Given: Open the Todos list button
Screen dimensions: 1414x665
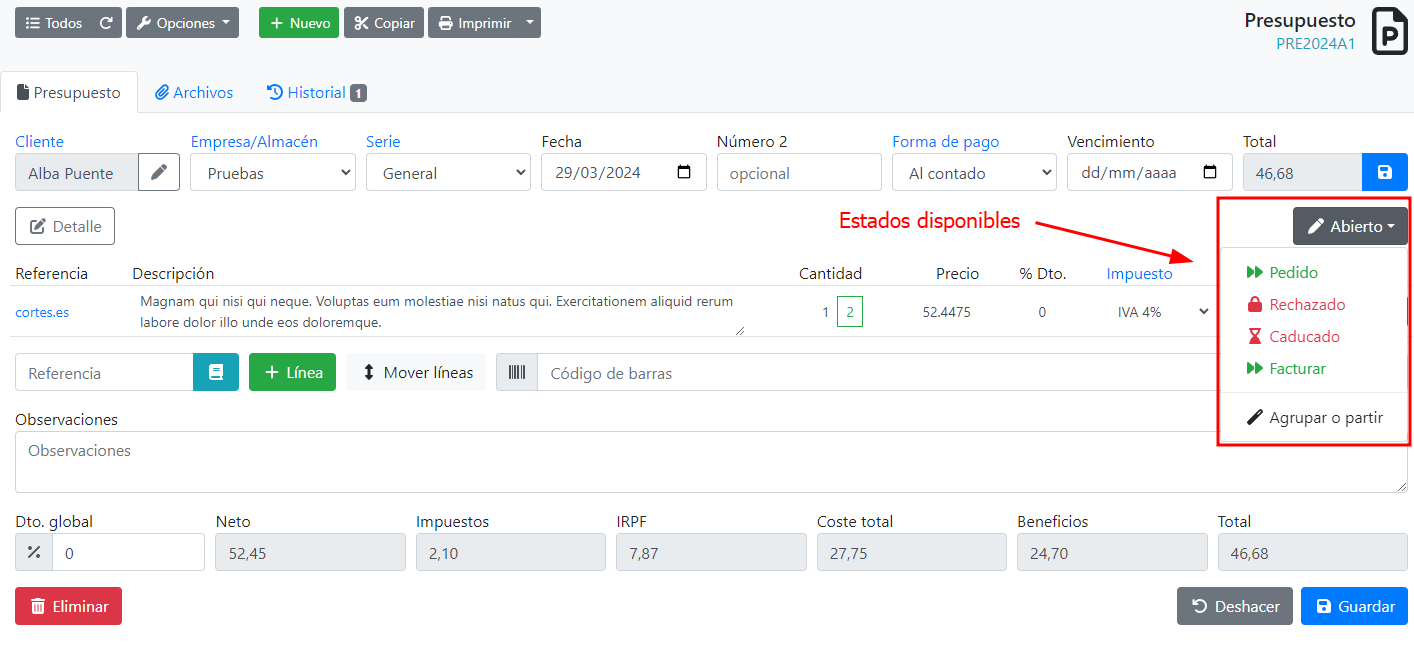Looking at the screenshot, I should coord(53,23).
